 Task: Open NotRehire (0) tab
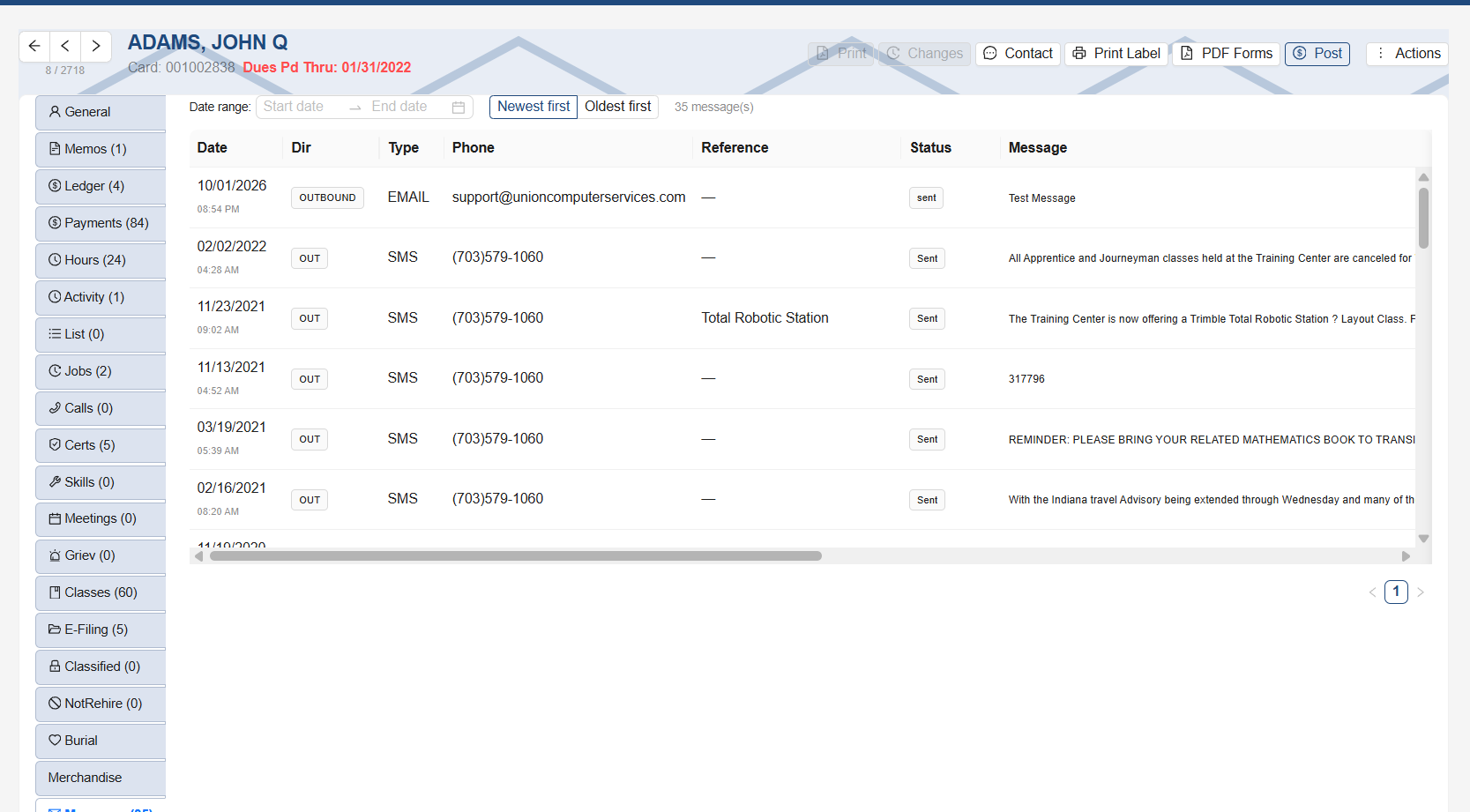[101, 704]
